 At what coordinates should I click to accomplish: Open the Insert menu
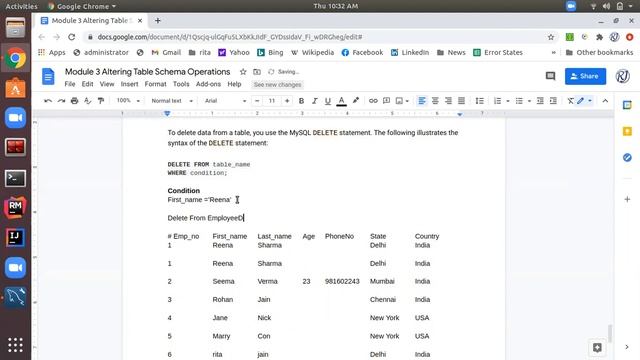129,84
